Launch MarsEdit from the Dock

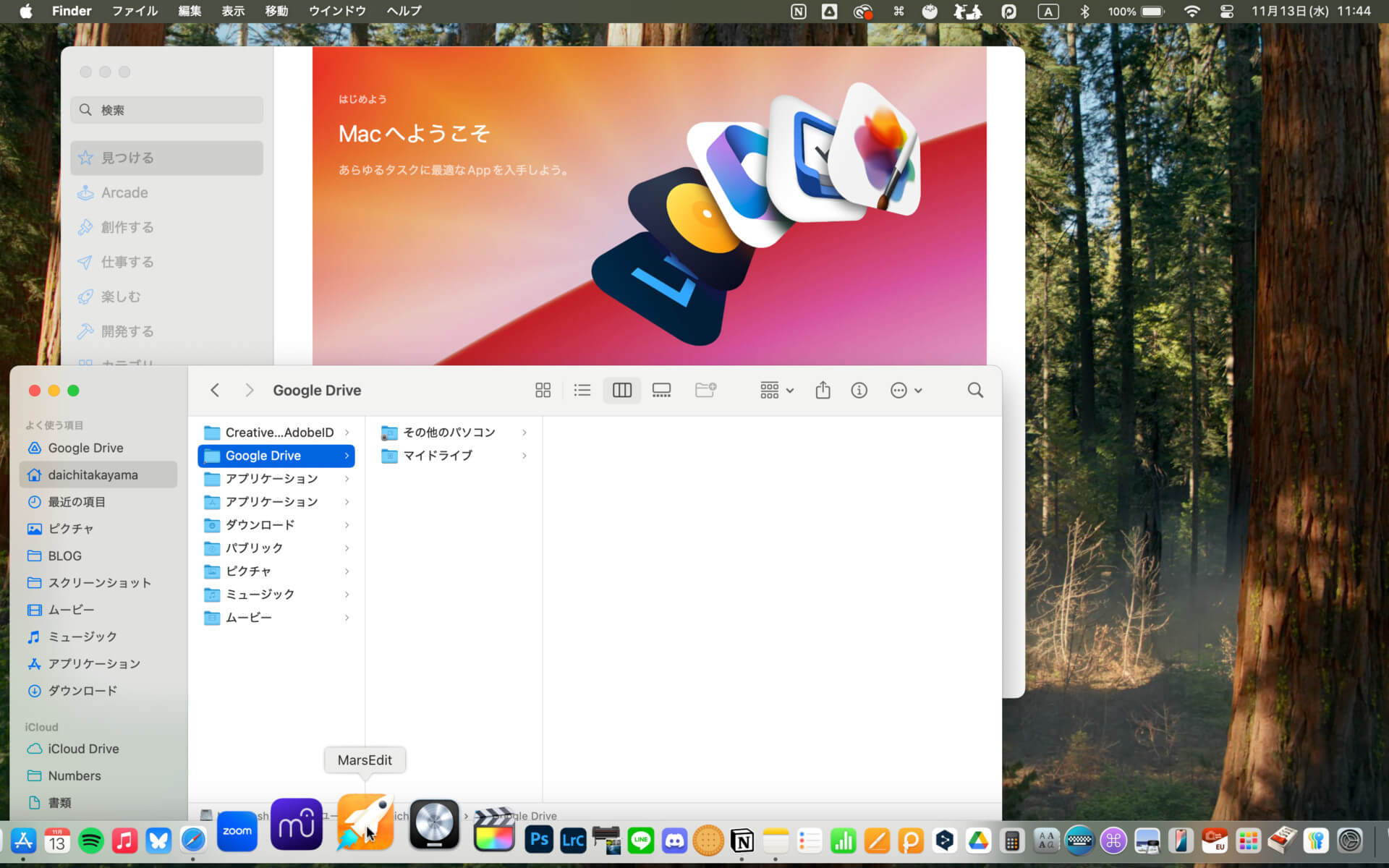pos(365,823)
